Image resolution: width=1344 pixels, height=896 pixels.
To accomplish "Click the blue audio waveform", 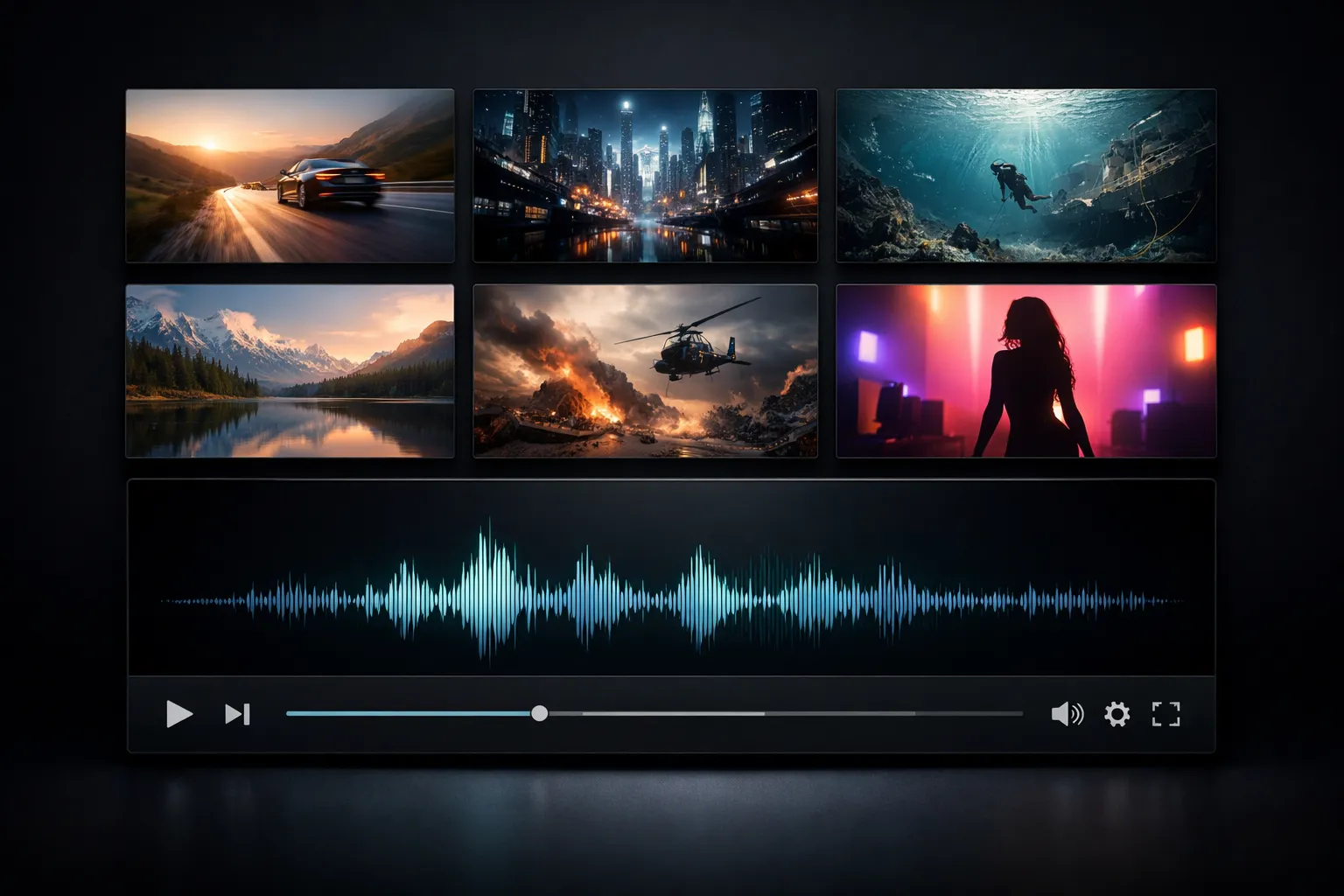I will pyautogui.click(x=672, y=600).
